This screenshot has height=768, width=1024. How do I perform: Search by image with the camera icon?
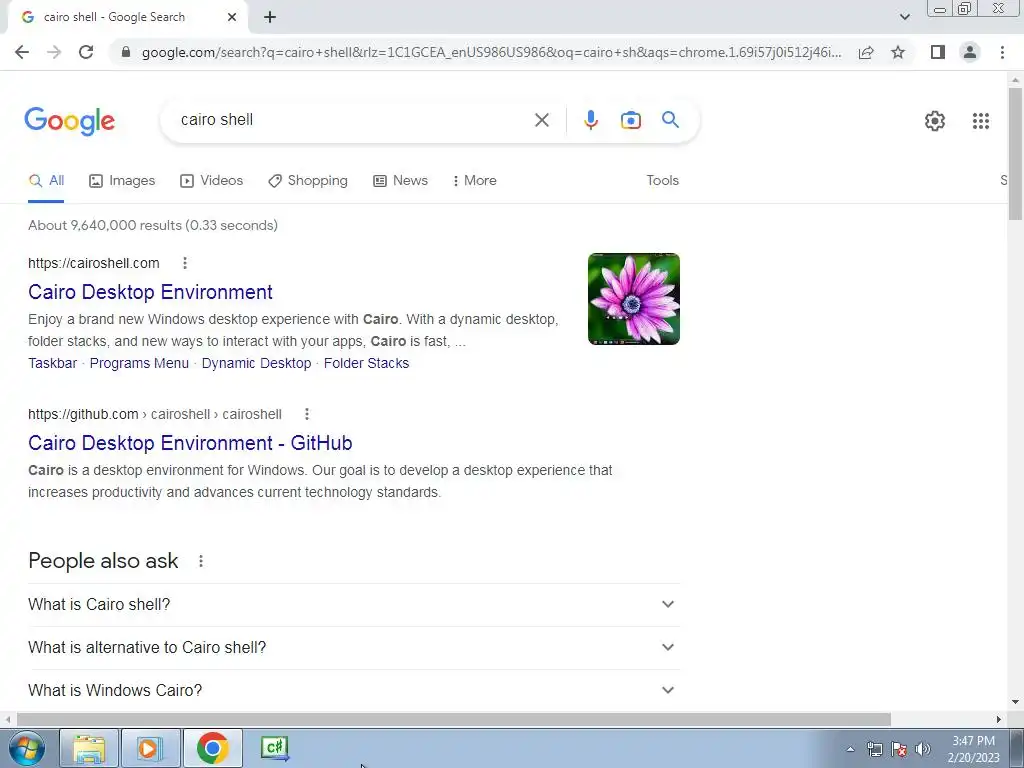click(x=631, y=120)
